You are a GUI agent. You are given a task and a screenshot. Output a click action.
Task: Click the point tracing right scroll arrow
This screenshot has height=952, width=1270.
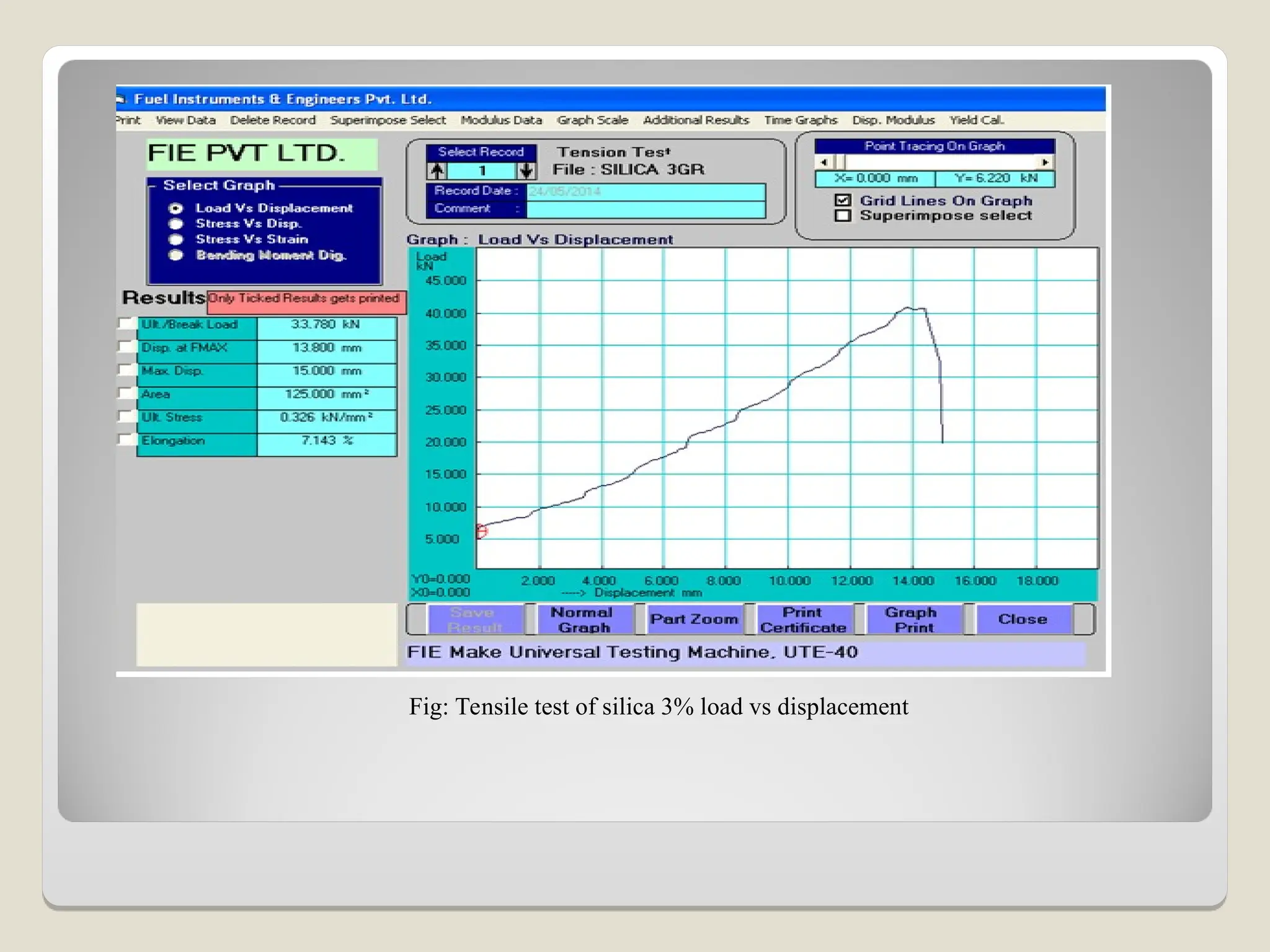[1046, 162]
